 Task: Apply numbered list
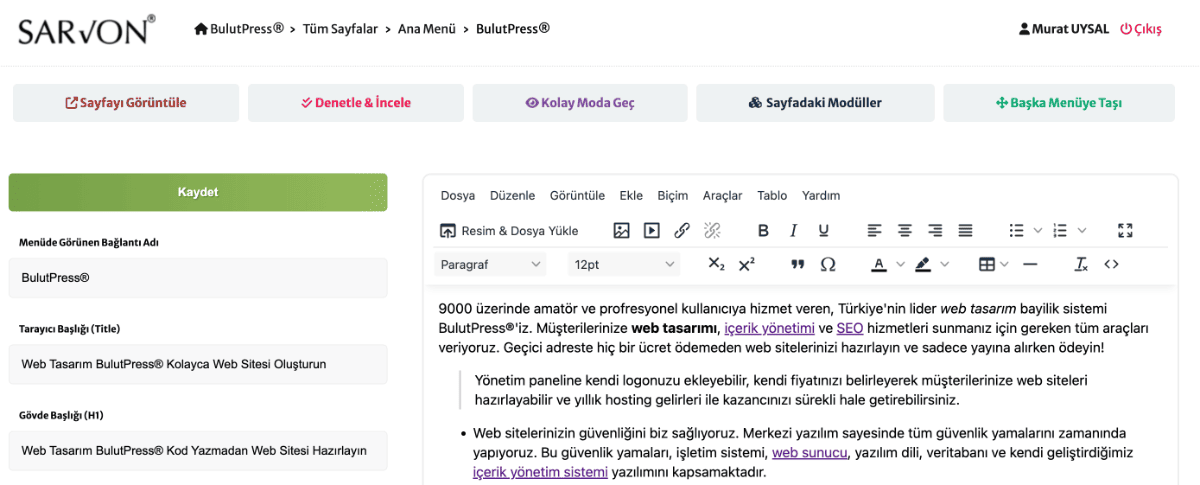(1060, 231)
